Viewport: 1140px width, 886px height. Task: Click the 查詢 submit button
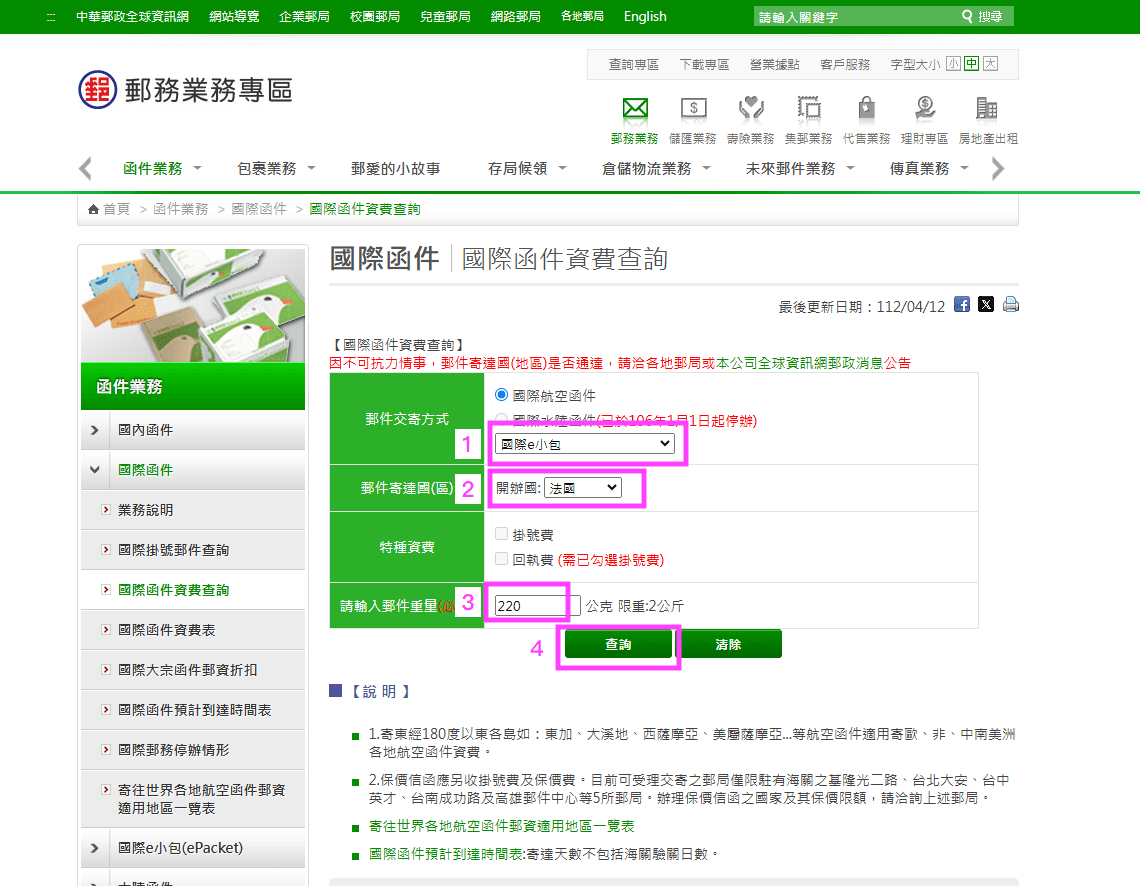click(618, 645)
